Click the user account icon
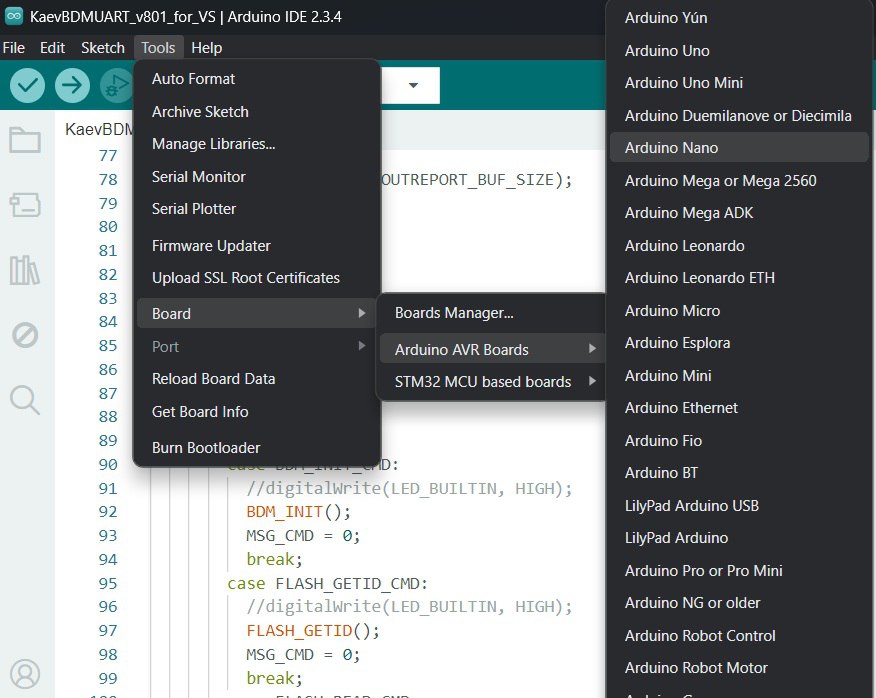This screenshot has height=698, width=876. point(25,674)
